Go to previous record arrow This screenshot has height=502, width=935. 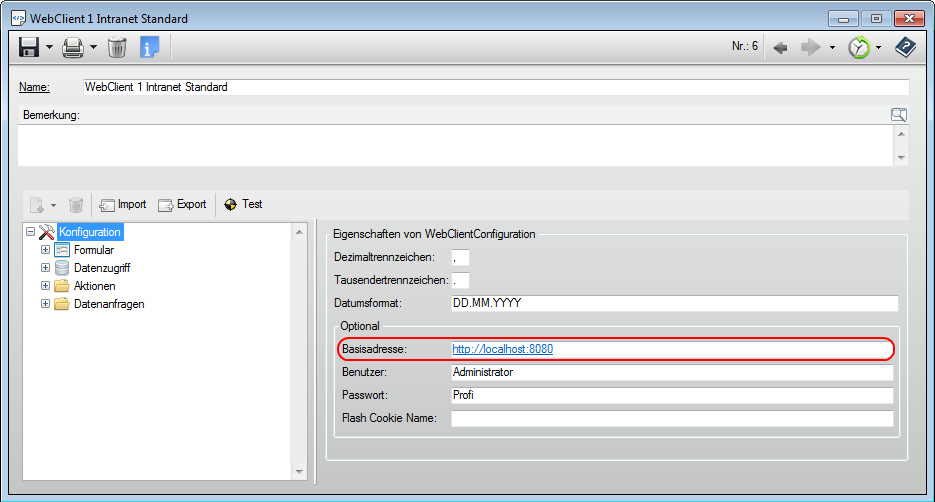tap(781, 47)
